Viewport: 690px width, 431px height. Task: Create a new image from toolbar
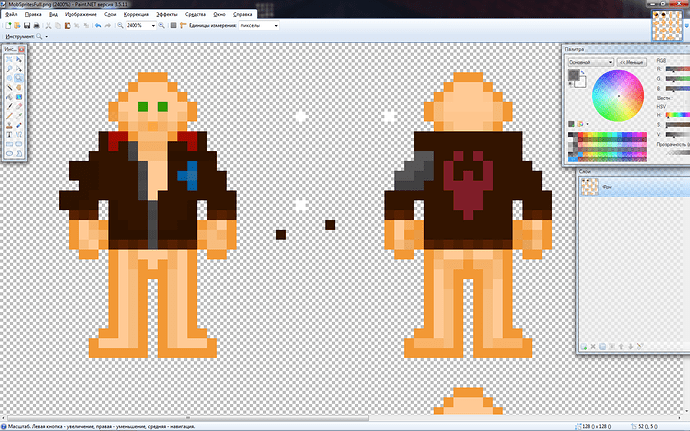point(8,26)
